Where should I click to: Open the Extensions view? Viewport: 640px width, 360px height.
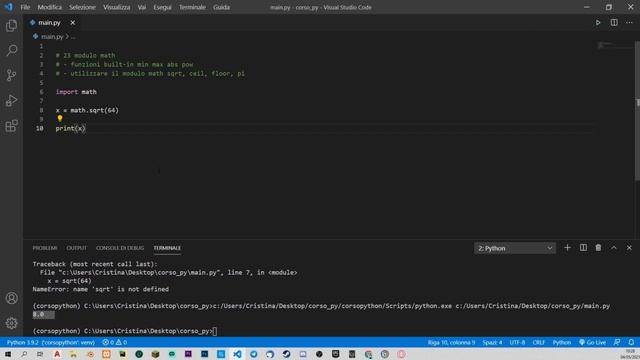pyautogui.click(x=11, y=126)
